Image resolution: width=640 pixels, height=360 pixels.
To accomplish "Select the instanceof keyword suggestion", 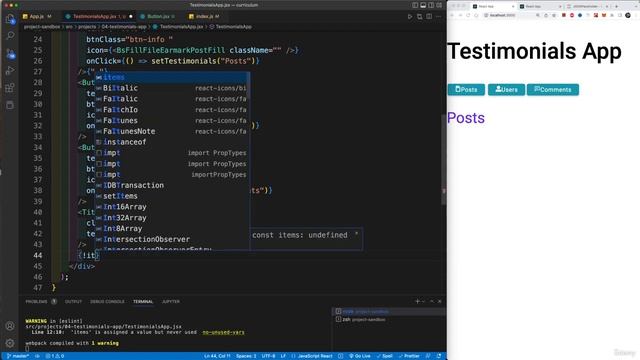I will click(172, 142).
